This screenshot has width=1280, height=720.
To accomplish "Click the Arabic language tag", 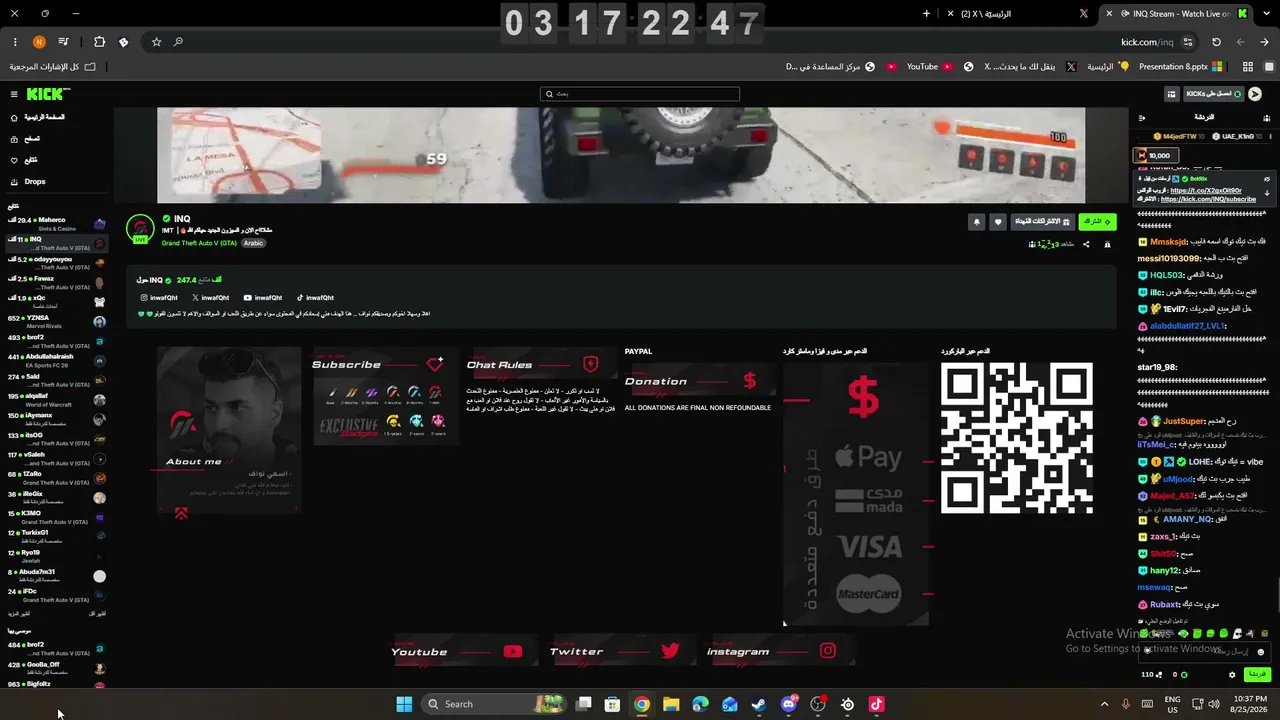I will [253, 243].
